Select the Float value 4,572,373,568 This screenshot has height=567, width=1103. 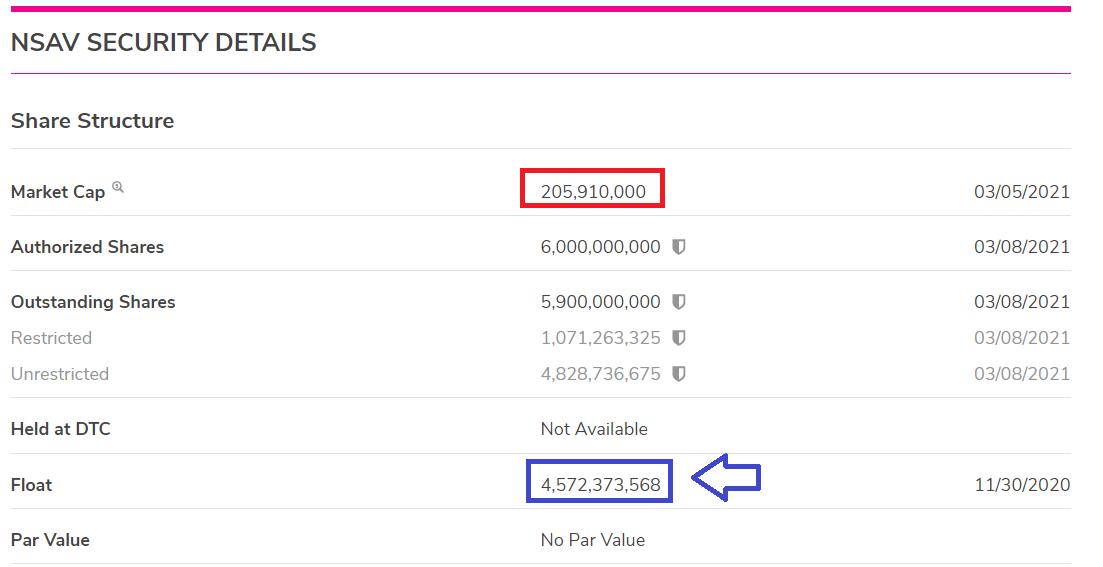[x=600, y=485]
